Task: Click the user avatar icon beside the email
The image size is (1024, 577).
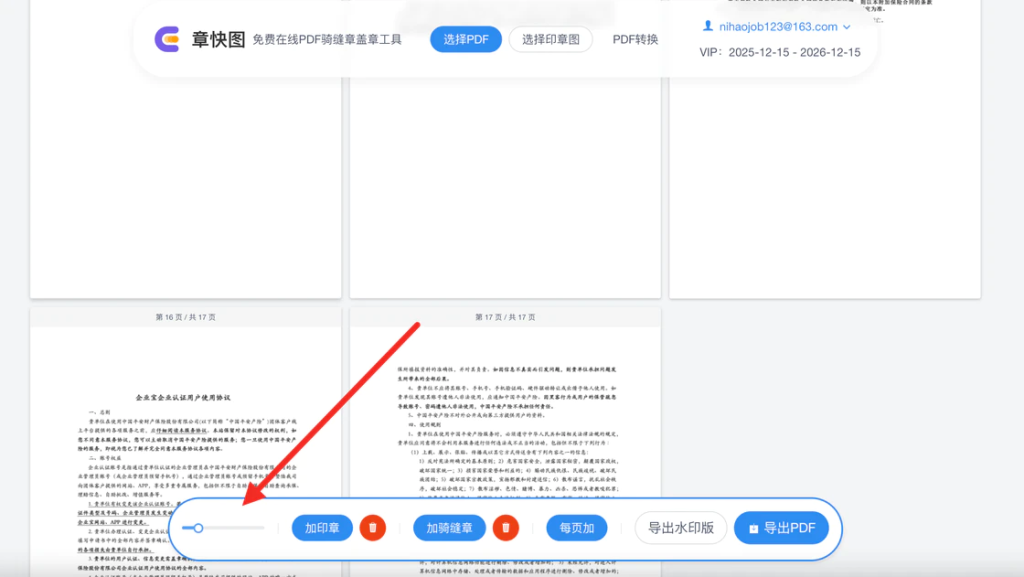Action: (708, 26)
